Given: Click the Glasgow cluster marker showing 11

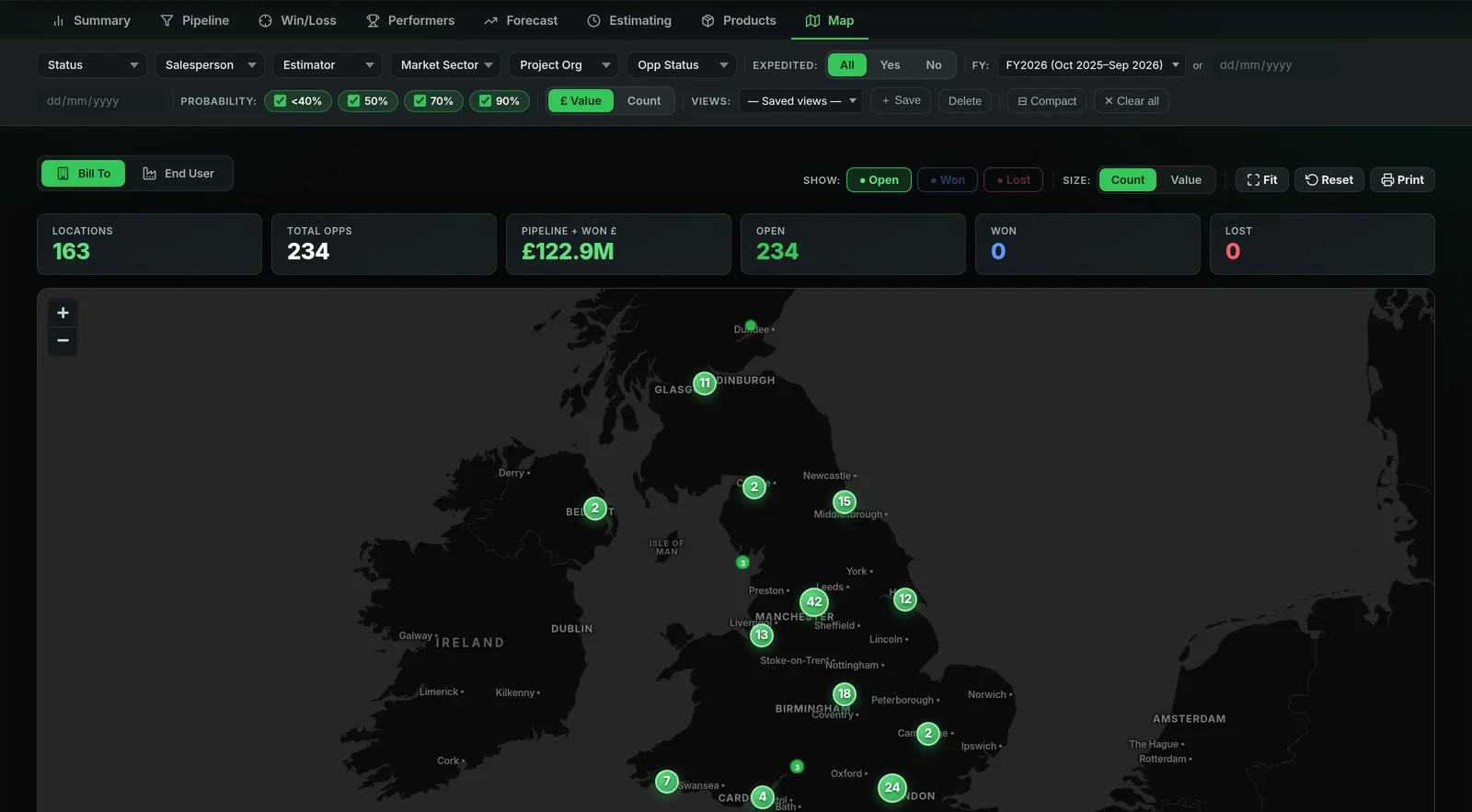Looking at the screenshot, I should pyautogui.click(x=705, y=383).
